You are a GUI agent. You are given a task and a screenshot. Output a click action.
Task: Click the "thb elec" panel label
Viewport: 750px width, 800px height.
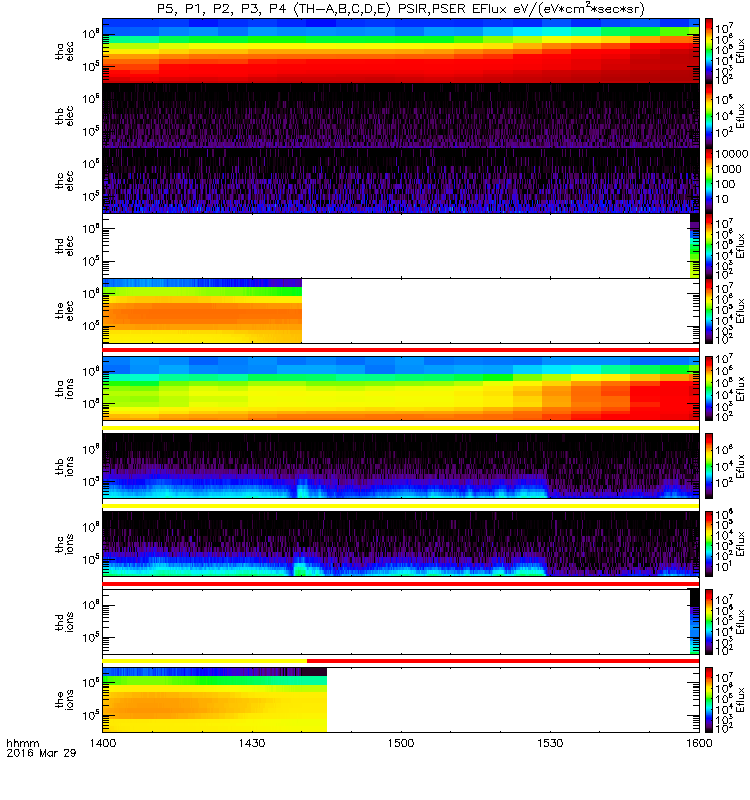(x=64, y=116)
